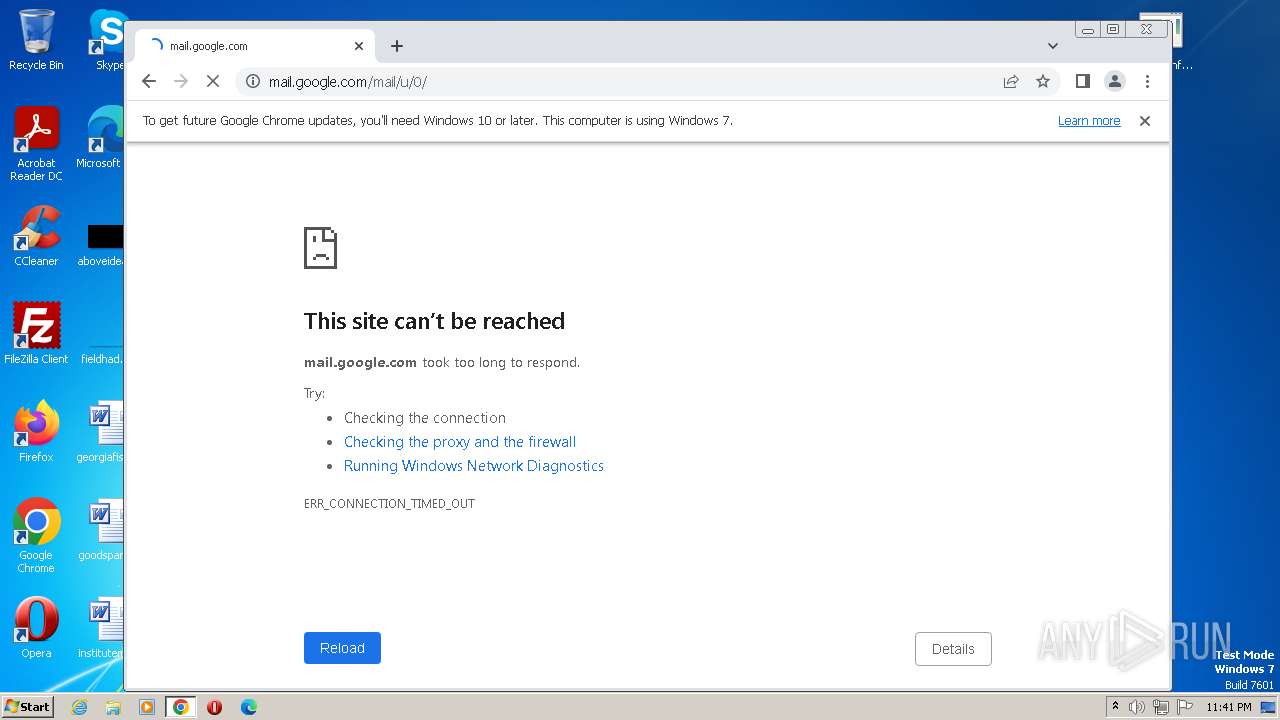
Task: Open Firefox desktop shortcut
Action: pos(36,432)
